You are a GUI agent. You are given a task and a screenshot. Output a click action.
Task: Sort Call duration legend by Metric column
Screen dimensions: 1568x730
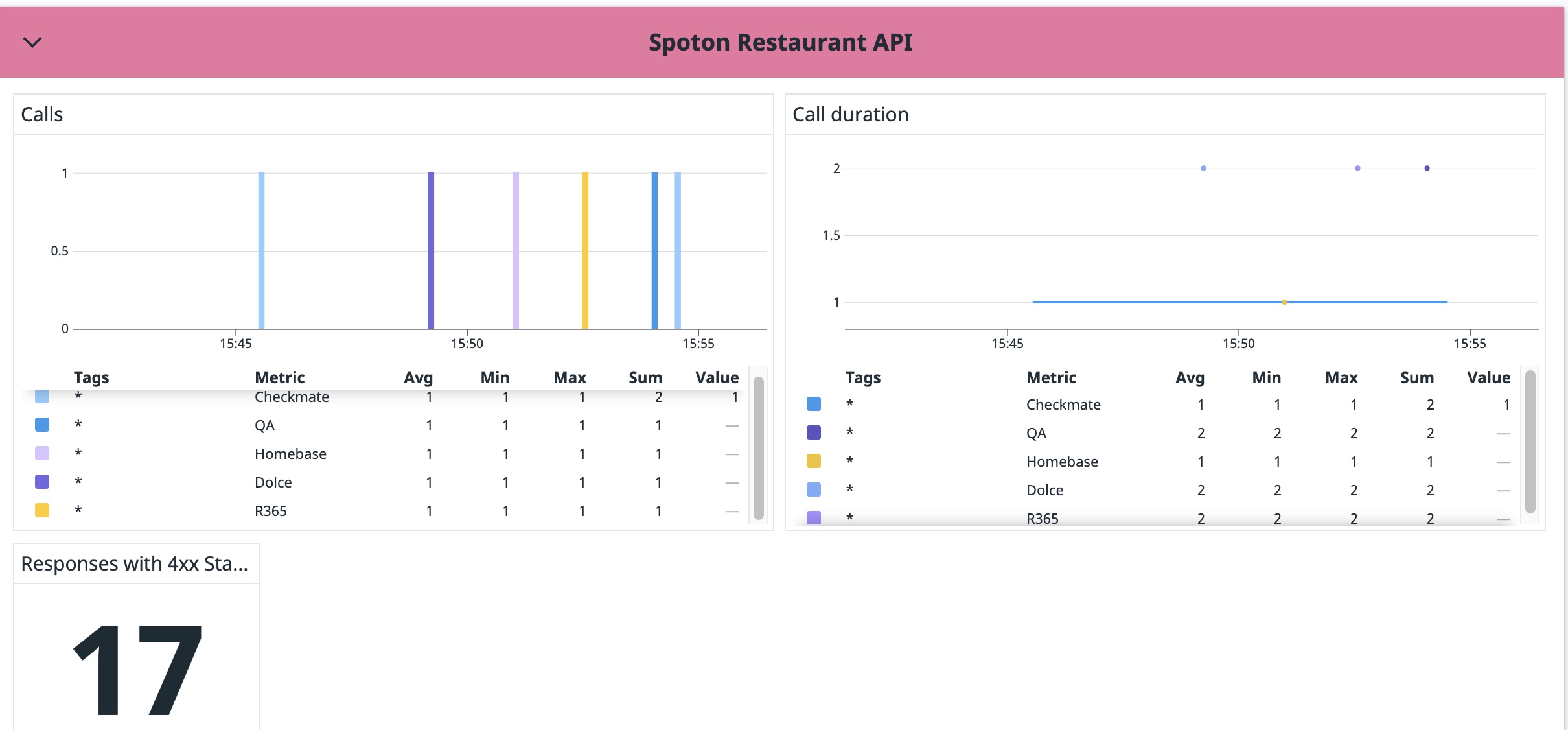pyautogui.click(x=1052, y=377)
